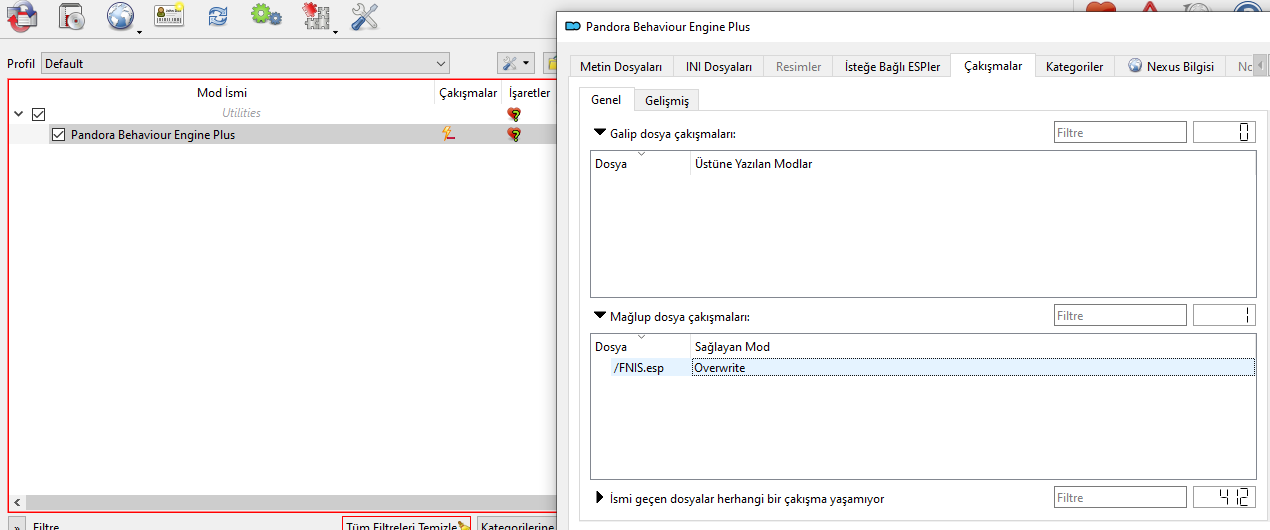Screen dimensions: 1270x530
Task: Open the Kategoriler tab
Action: point(1074,67)
